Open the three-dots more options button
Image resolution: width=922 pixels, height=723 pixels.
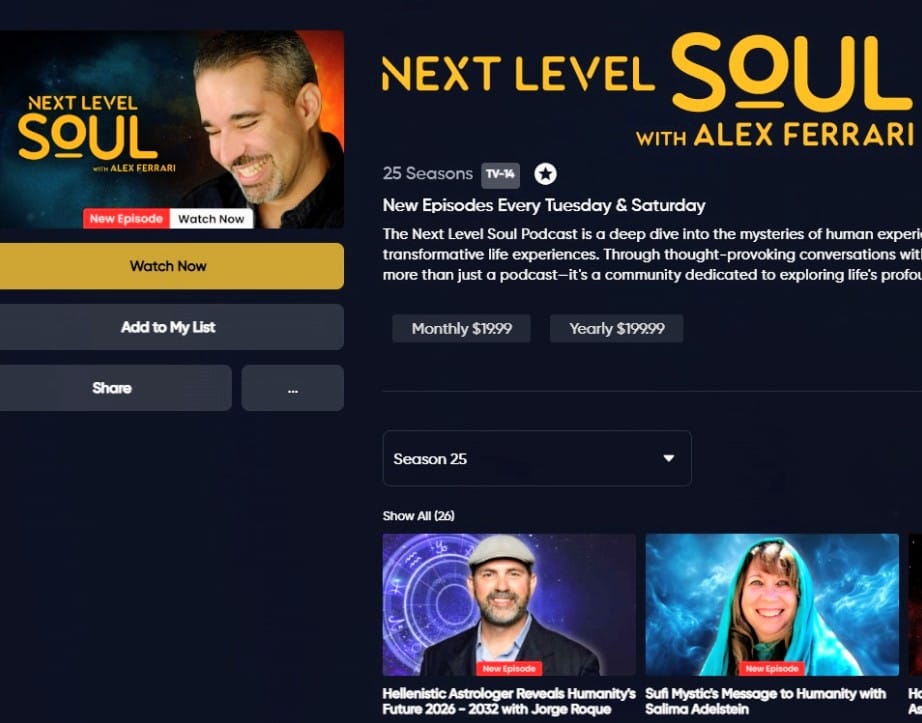tap(292, 388)
